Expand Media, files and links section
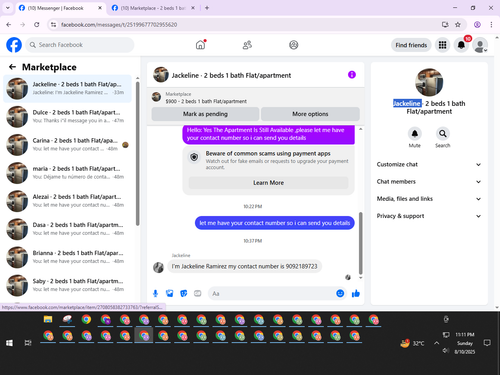The image size is (500, 375). click(x=429, y=199)
